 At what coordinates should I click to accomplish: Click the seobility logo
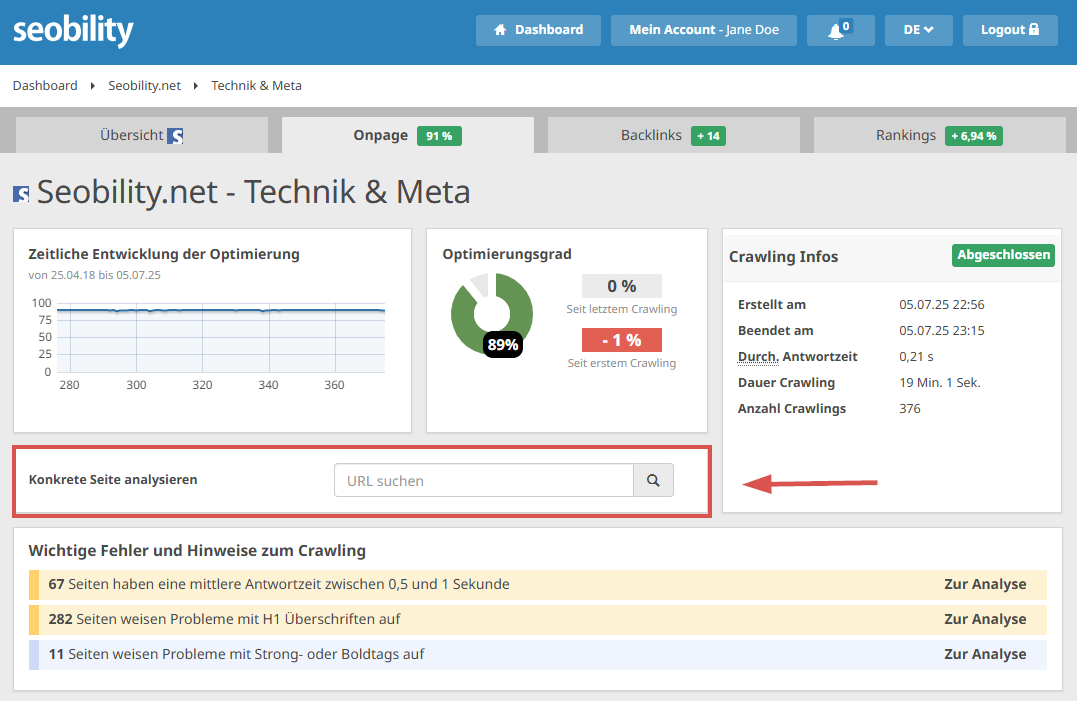(73, 30)
